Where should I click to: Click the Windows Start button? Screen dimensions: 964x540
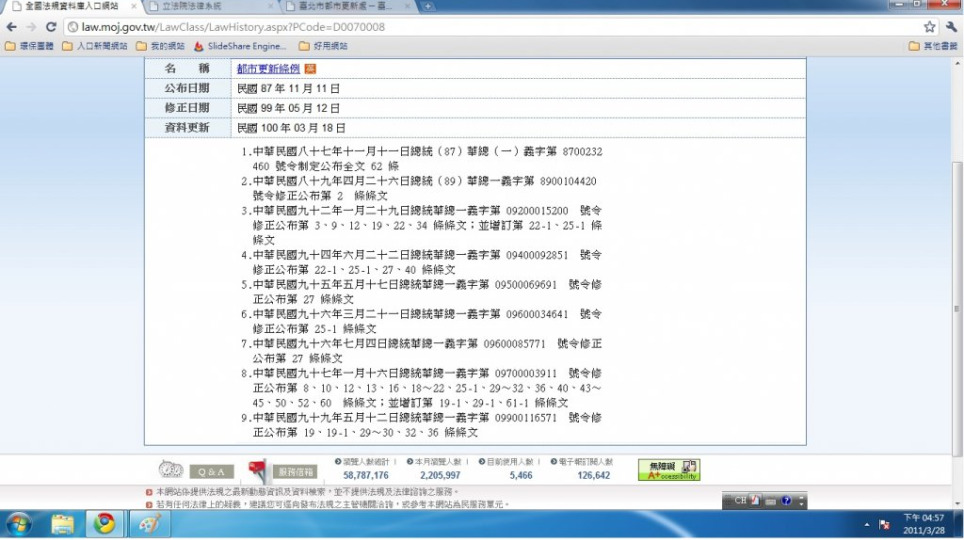coord(19,524)
